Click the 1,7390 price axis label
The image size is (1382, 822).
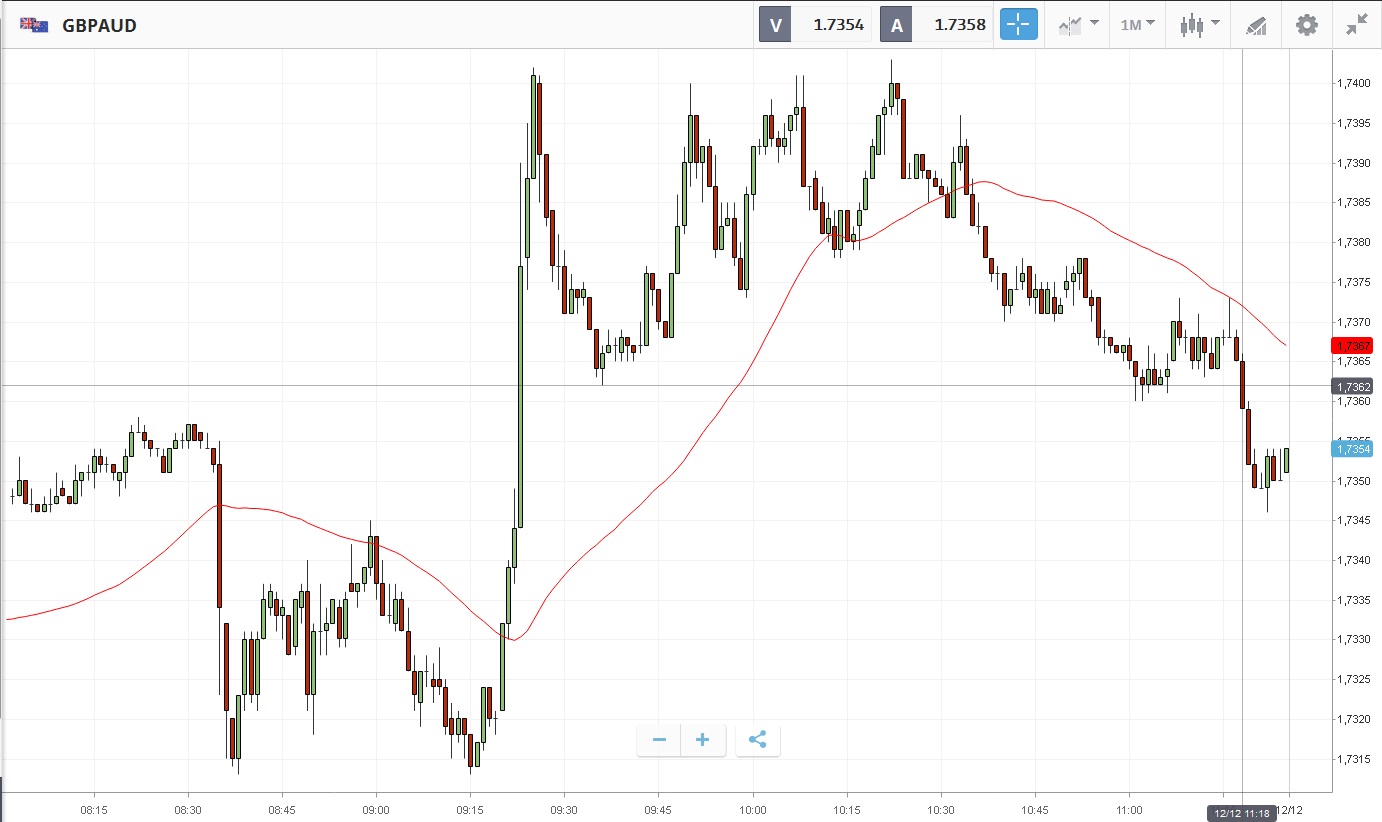coord(1353,163)
